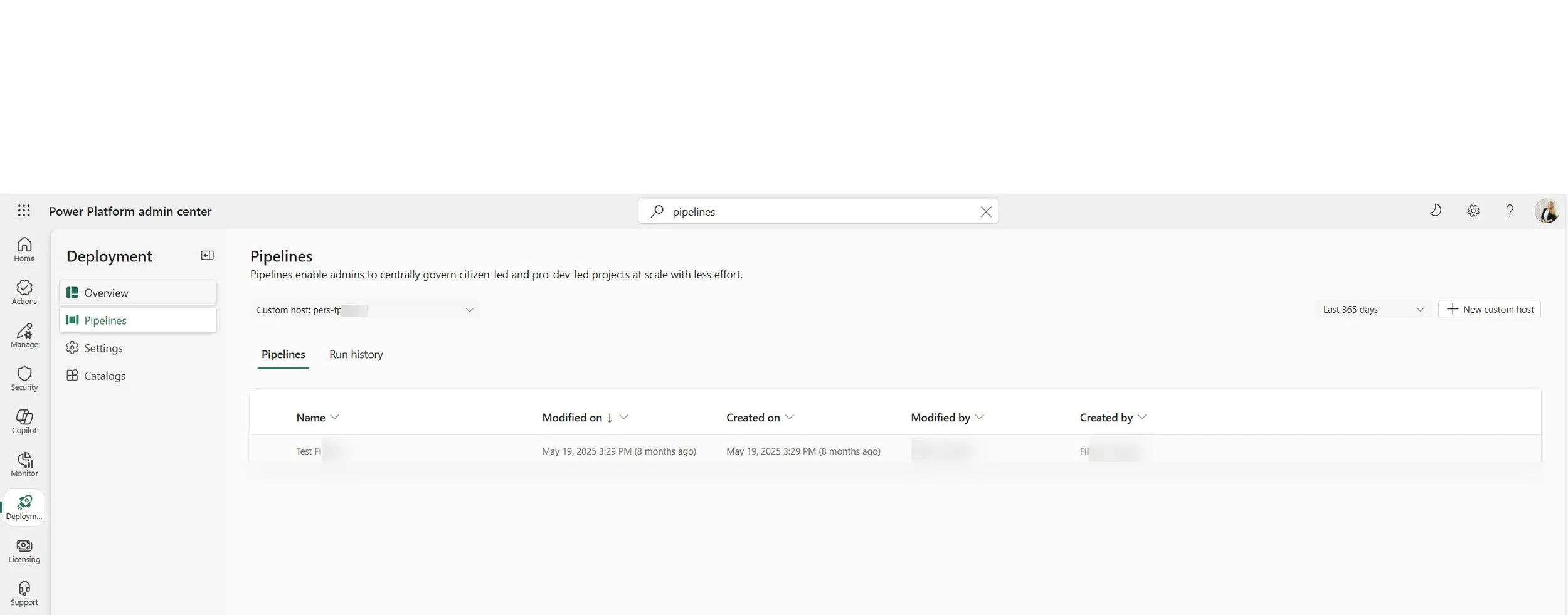Open Copilot section in left rail
Image resolution: width=1568 pixels, height=615 pixels.
coord(24,422)
